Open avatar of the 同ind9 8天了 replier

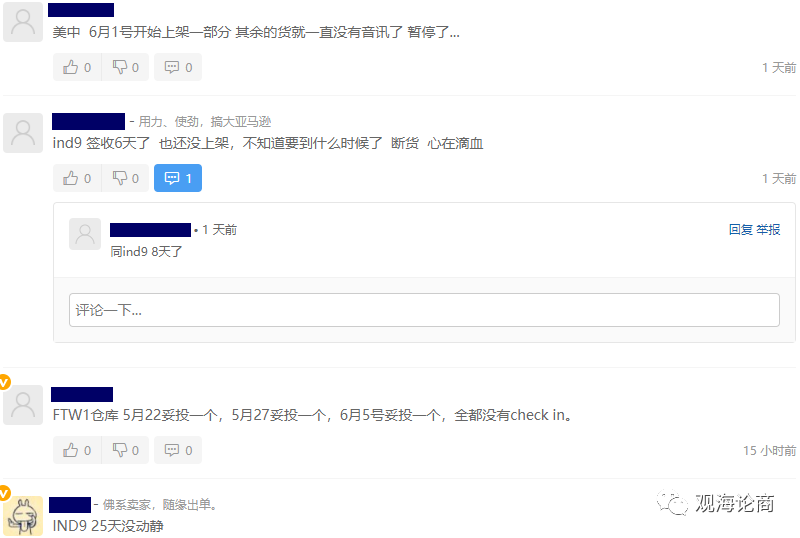click(x=85, y=234)
